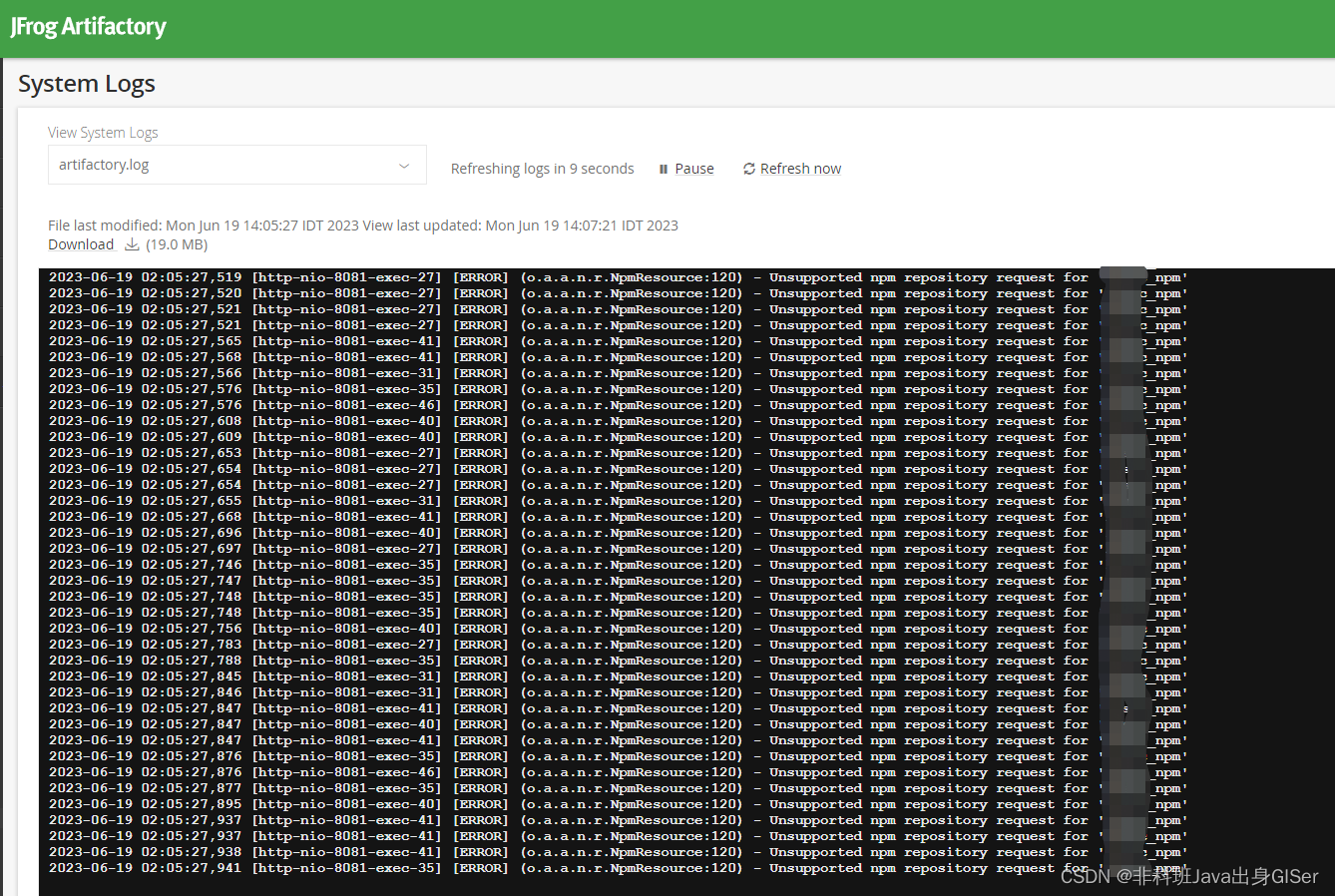Click log line timestamped 02:05:27,566
The height and width of the screenshot is (896, 1335).
pos(619,373)
